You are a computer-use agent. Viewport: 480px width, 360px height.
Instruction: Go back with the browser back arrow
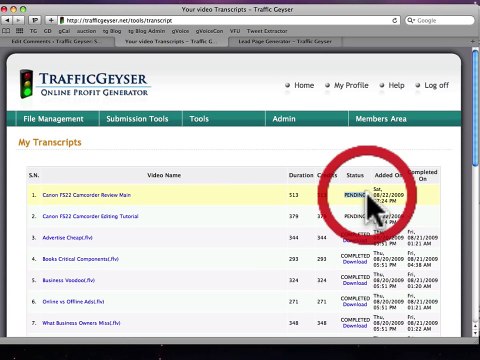pos(7,20)
